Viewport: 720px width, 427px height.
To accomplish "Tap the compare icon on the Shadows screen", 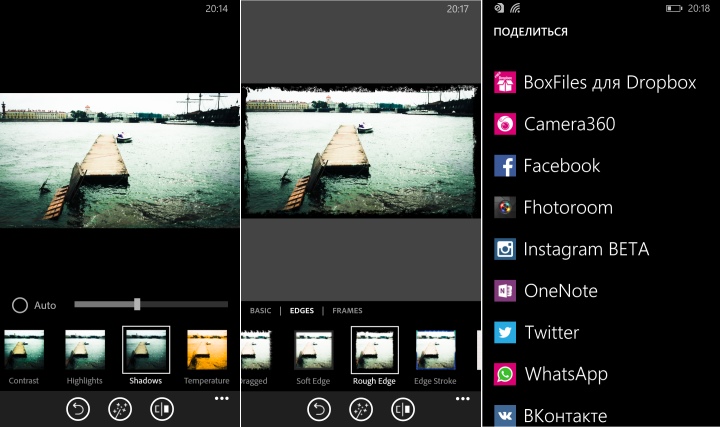I will pos(162,409).
